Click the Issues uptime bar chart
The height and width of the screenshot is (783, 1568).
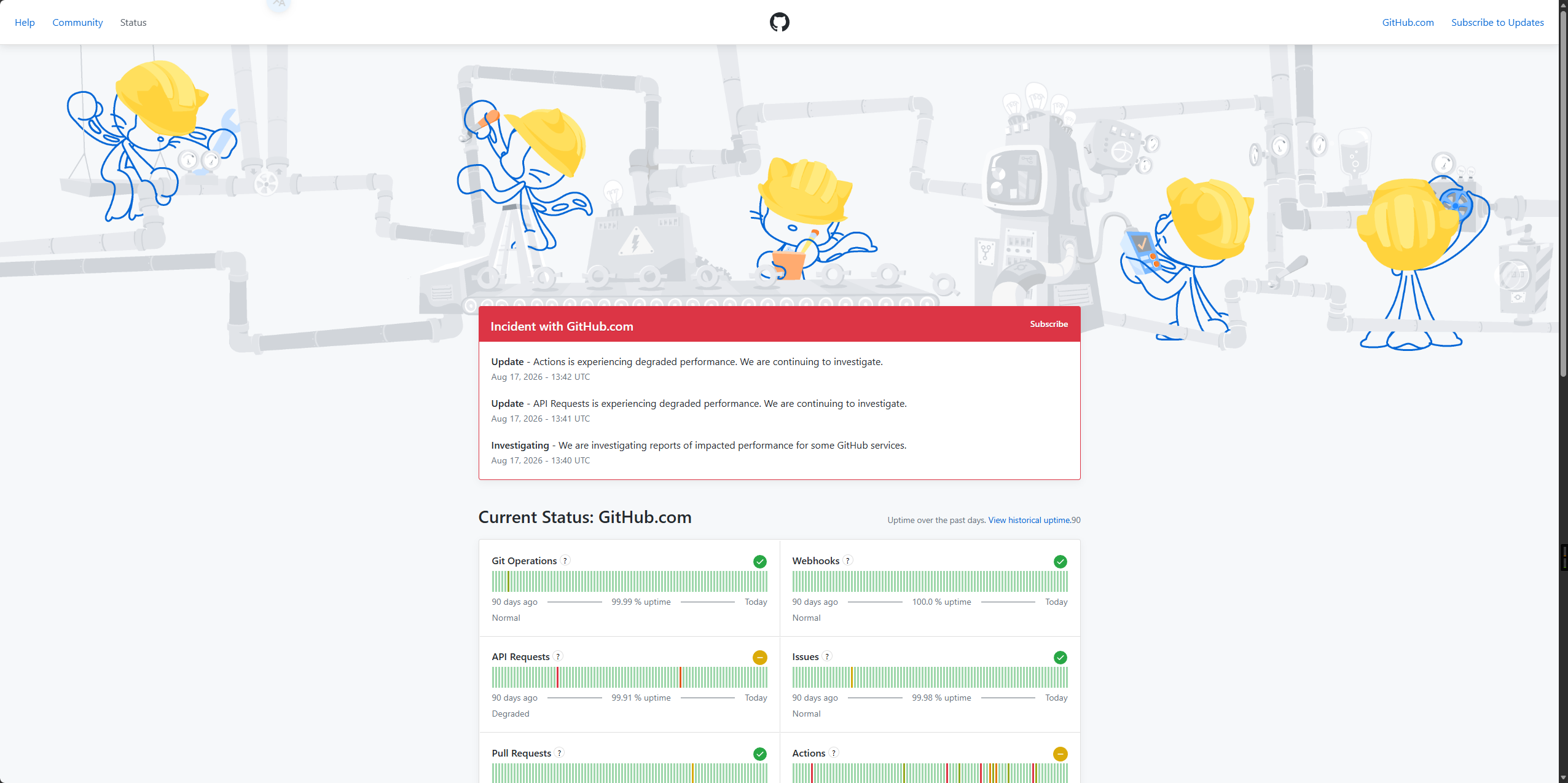(930, 677)
